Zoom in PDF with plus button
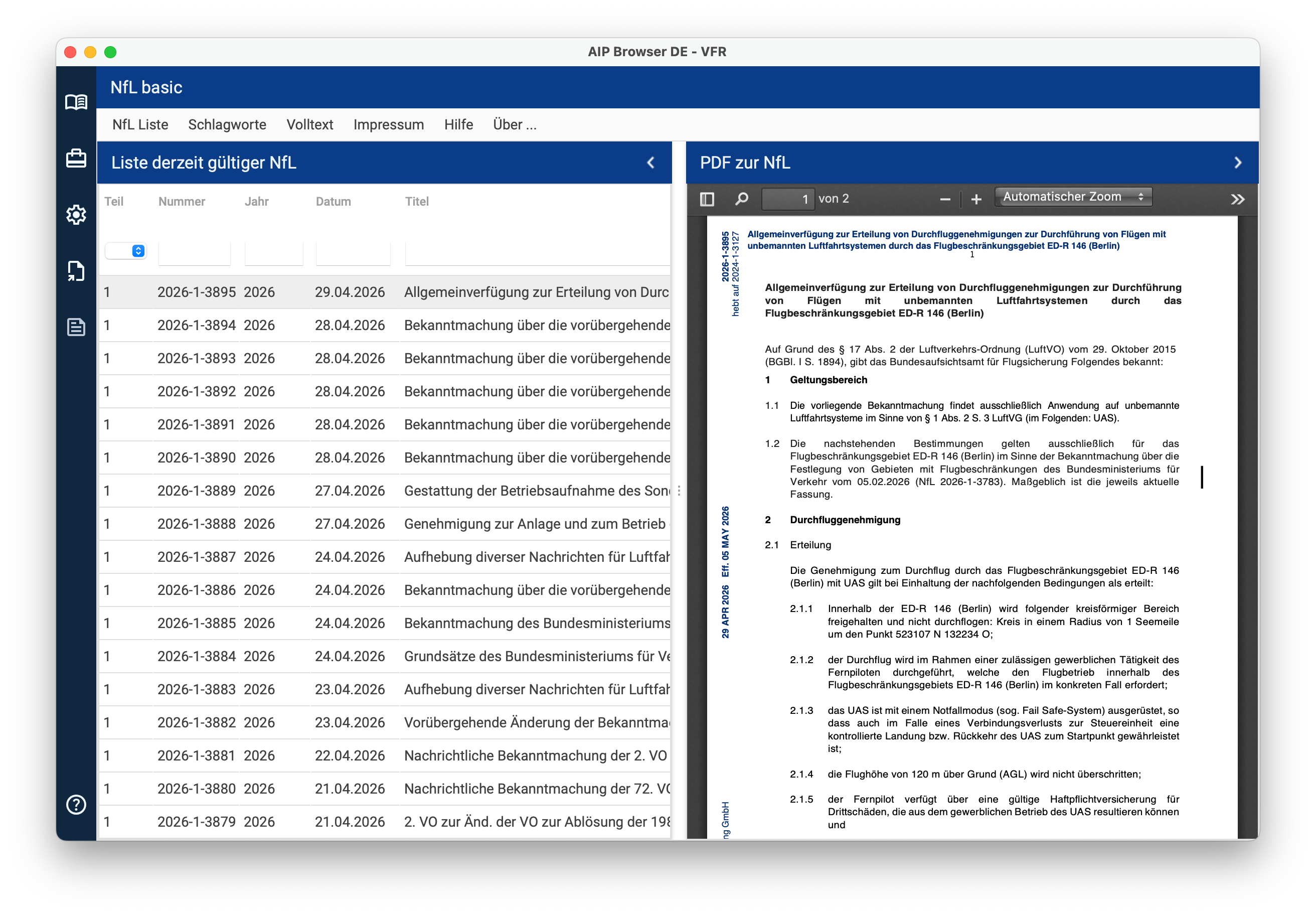The width and height of the screenshot is (1316, 915). coord(976,199)
